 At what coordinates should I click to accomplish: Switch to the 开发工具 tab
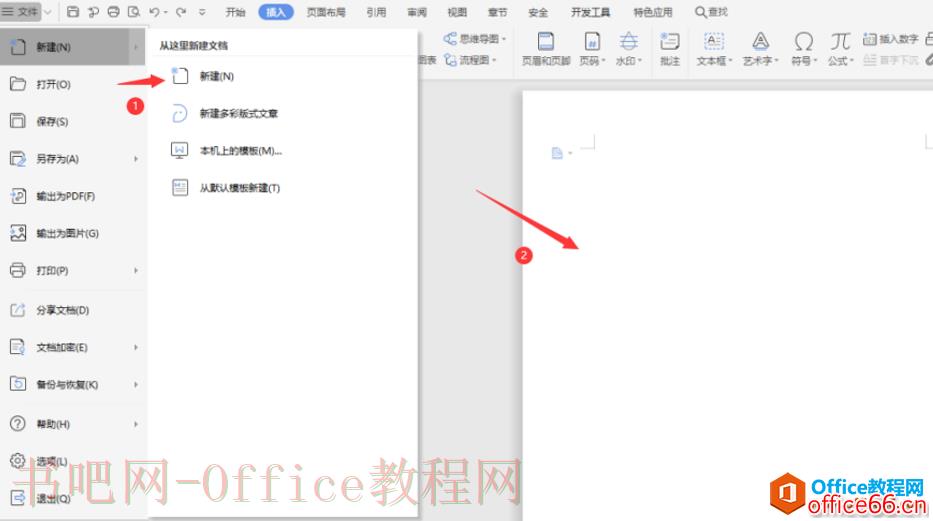(590, 12)
